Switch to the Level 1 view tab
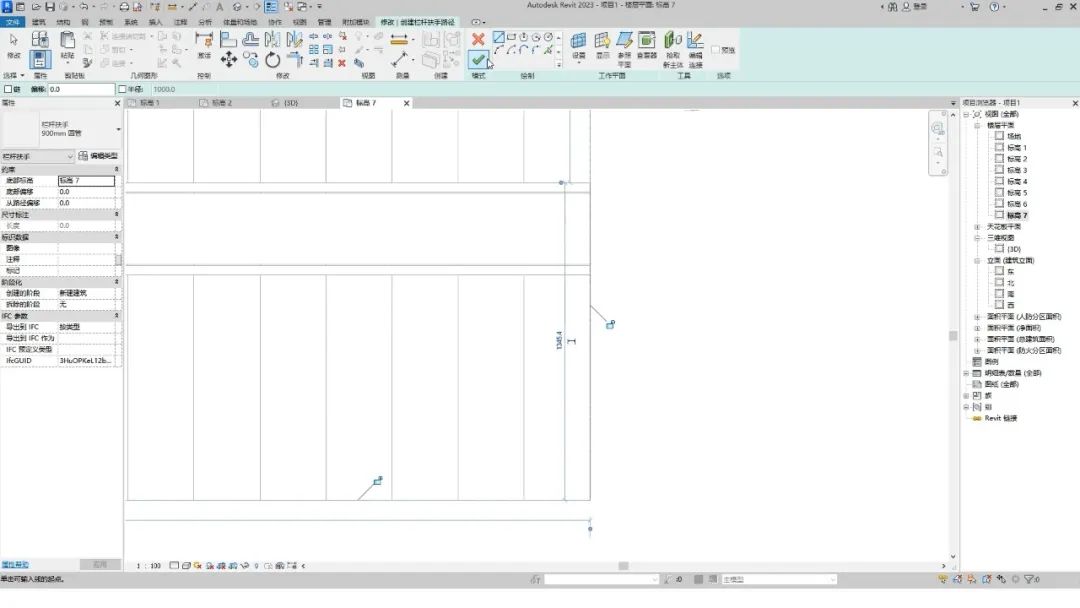The image size is (1080, 608). (x=149, y=103)
